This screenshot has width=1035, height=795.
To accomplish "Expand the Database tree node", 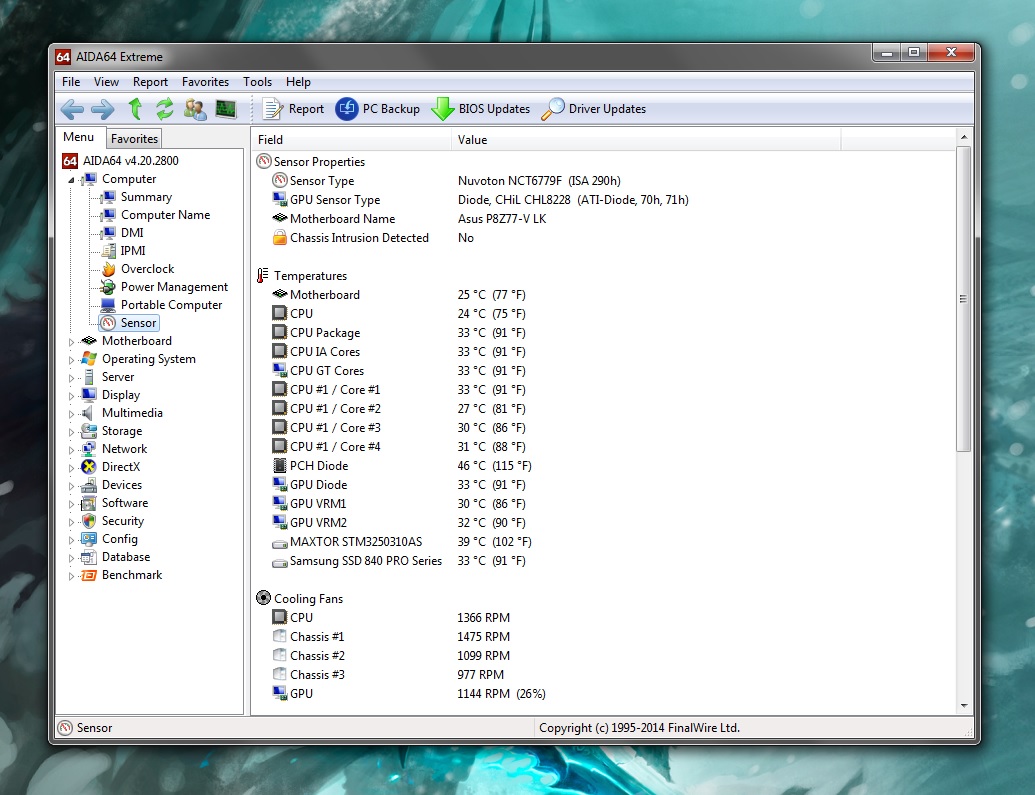I will point(71,558).
